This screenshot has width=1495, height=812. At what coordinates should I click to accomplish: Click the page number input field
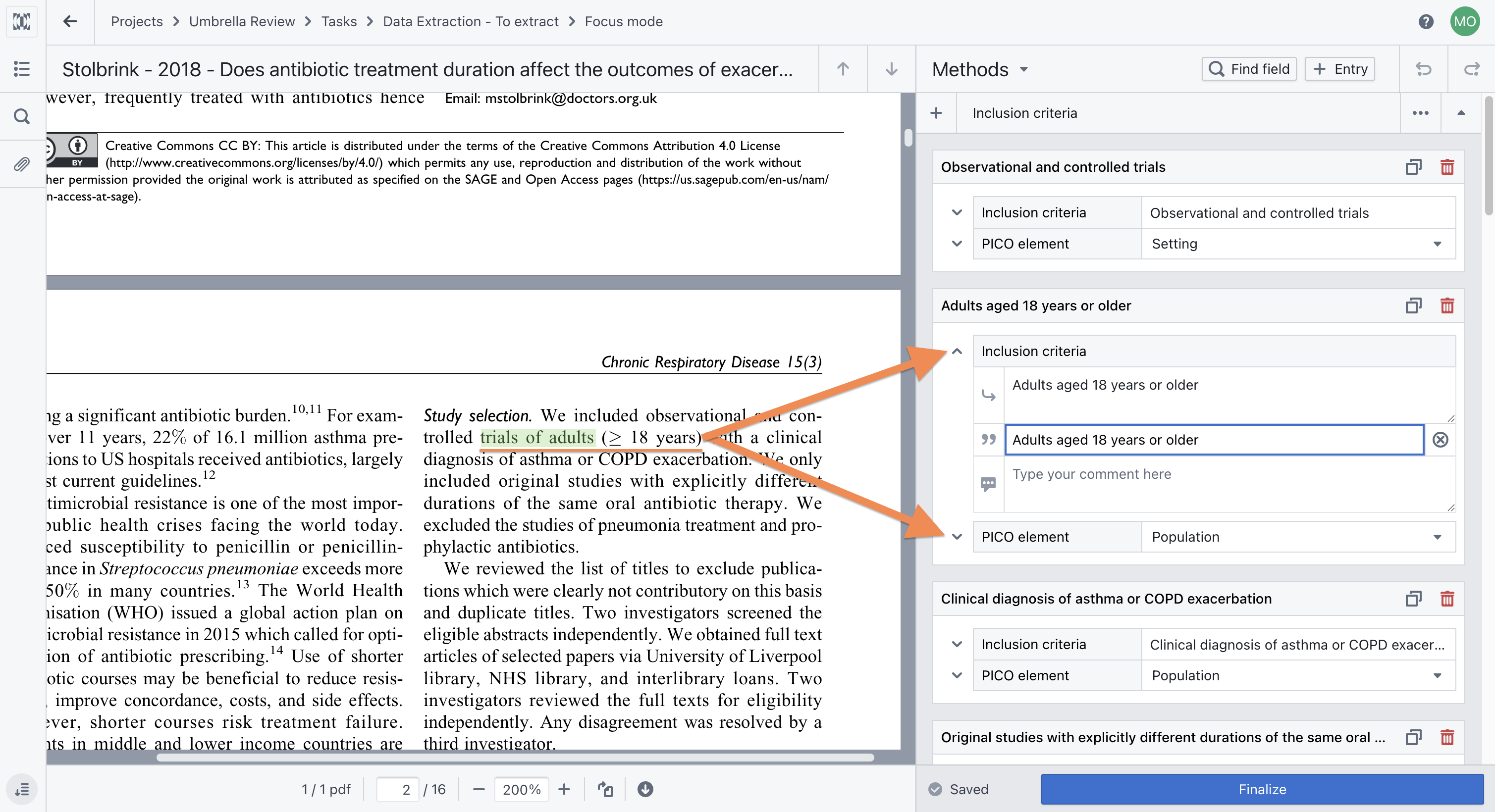point(397,789)
